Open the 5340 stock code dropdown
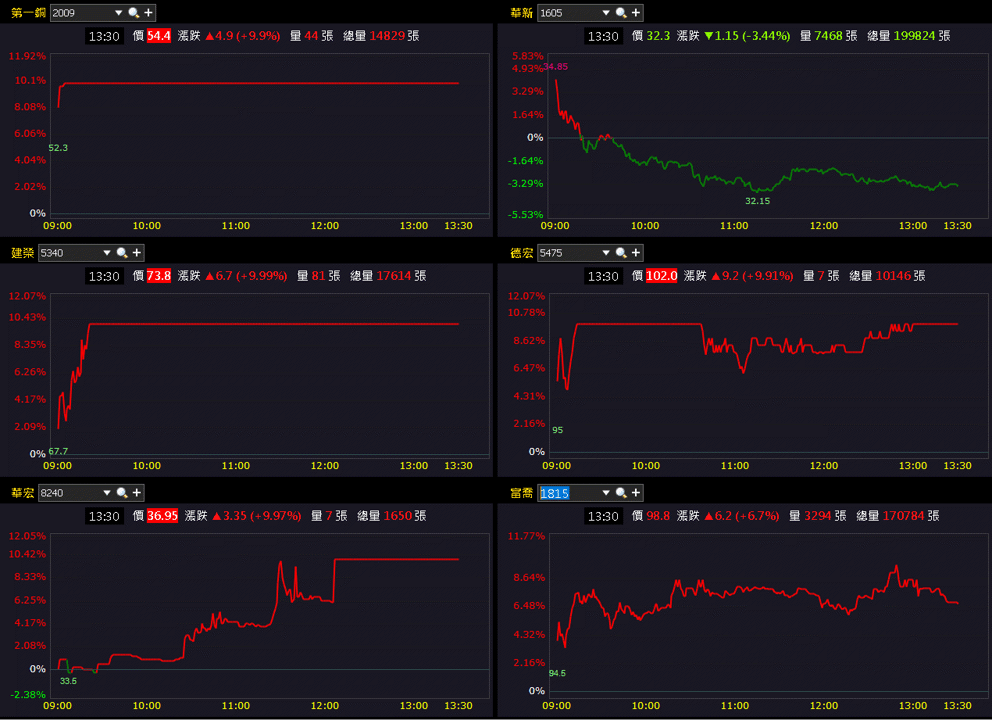 (x=107, y=253)
